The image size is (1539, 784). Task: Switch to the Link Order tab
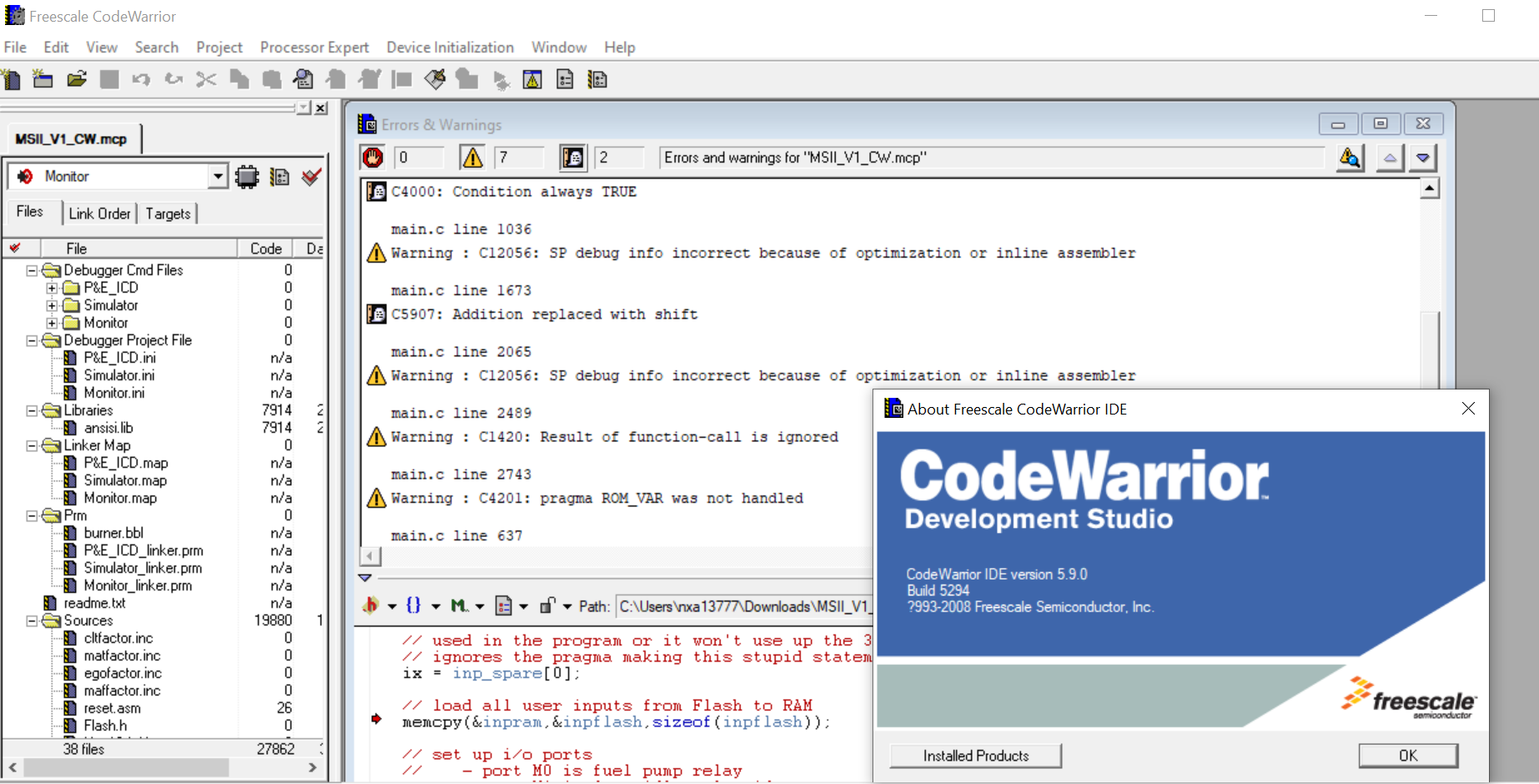99,214
